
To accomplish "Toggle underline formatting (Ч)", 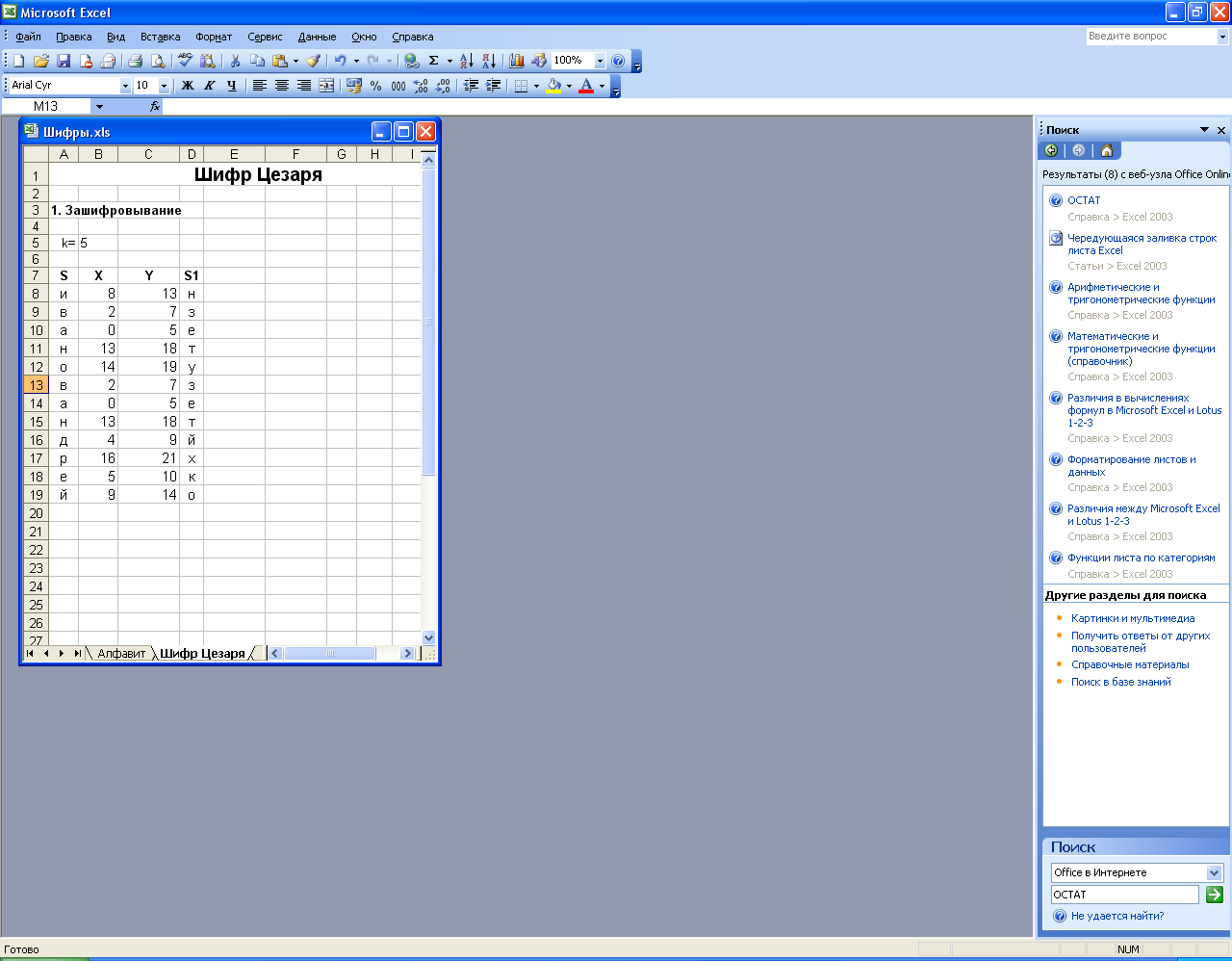I will pos(232,86).
